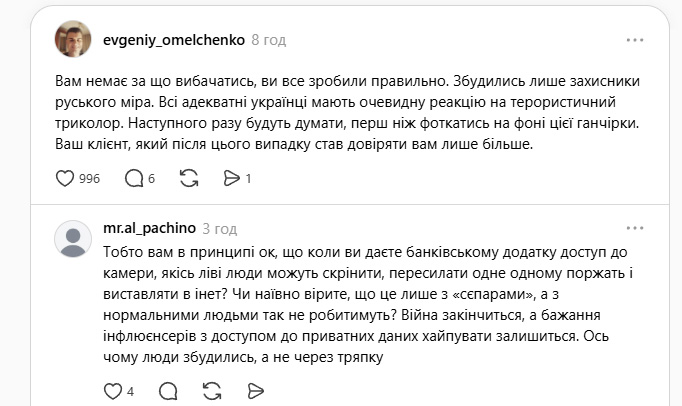
Task: Click the 6 replies count
Action: 152,179
